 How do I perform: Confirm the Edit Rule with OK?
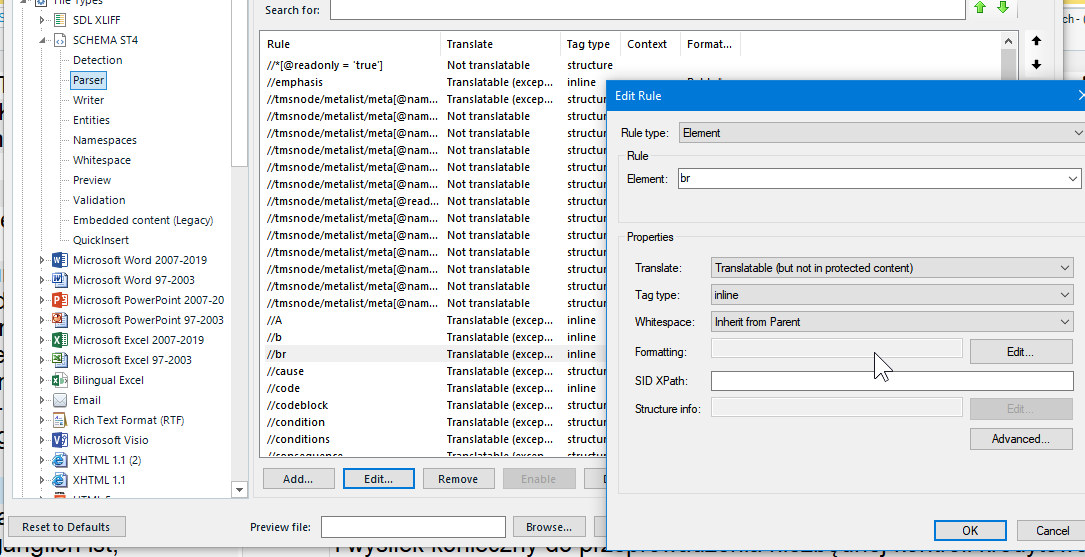[969, 531]
